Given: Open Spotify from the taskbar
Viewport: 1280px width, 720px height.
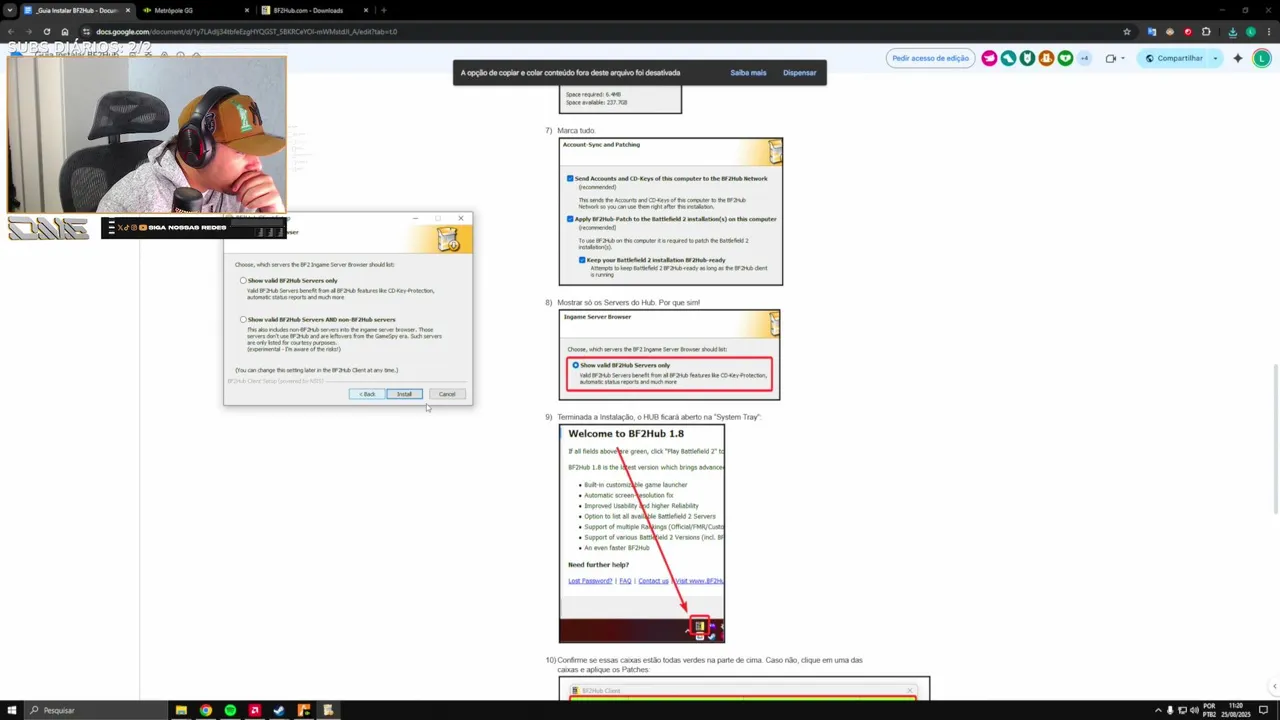Looking at the screenshot, I should click(x=230, y=710).
